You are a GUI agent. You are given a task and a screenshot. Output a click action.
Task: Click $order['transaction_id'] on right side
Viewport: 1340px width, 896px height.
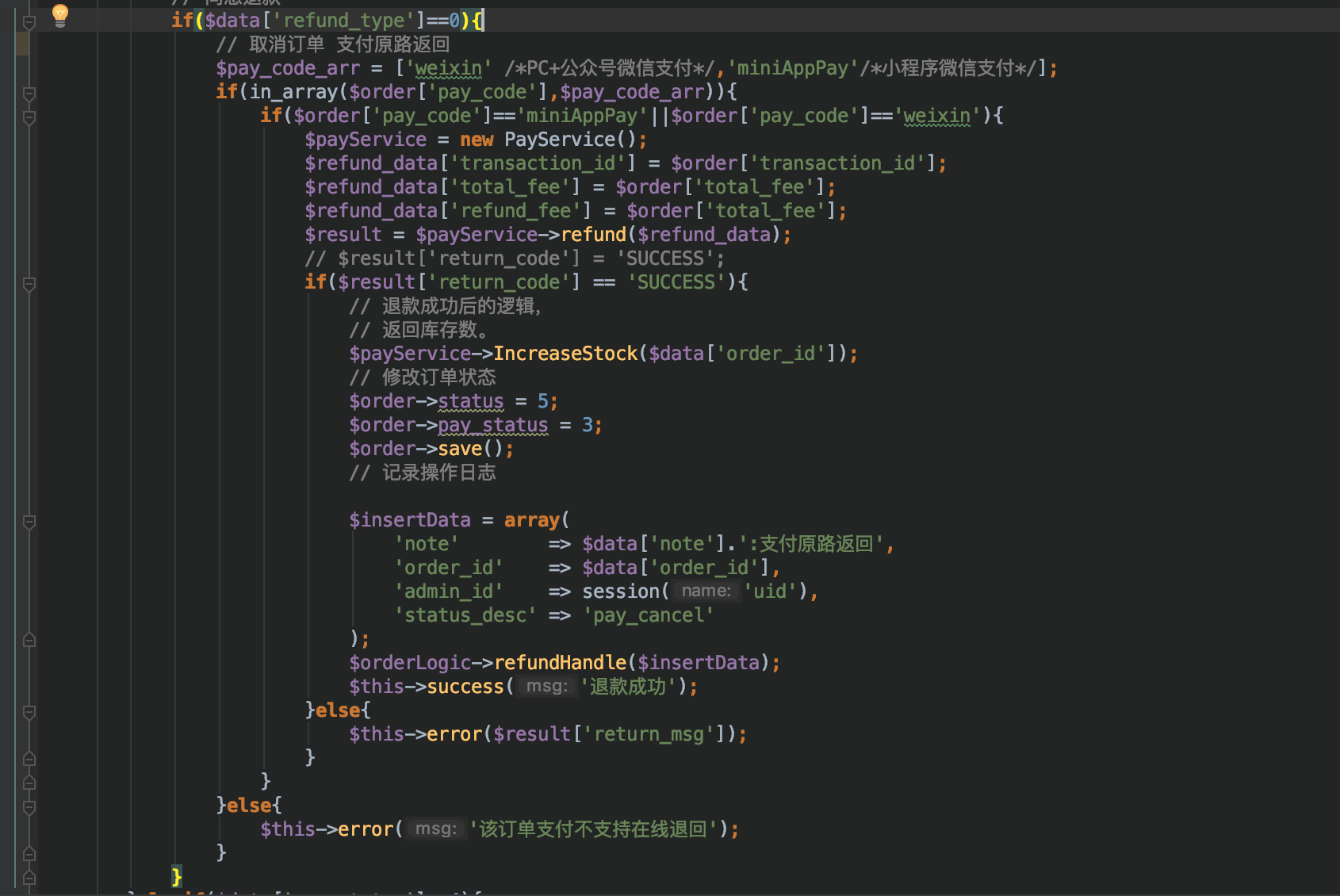point(804,163)
